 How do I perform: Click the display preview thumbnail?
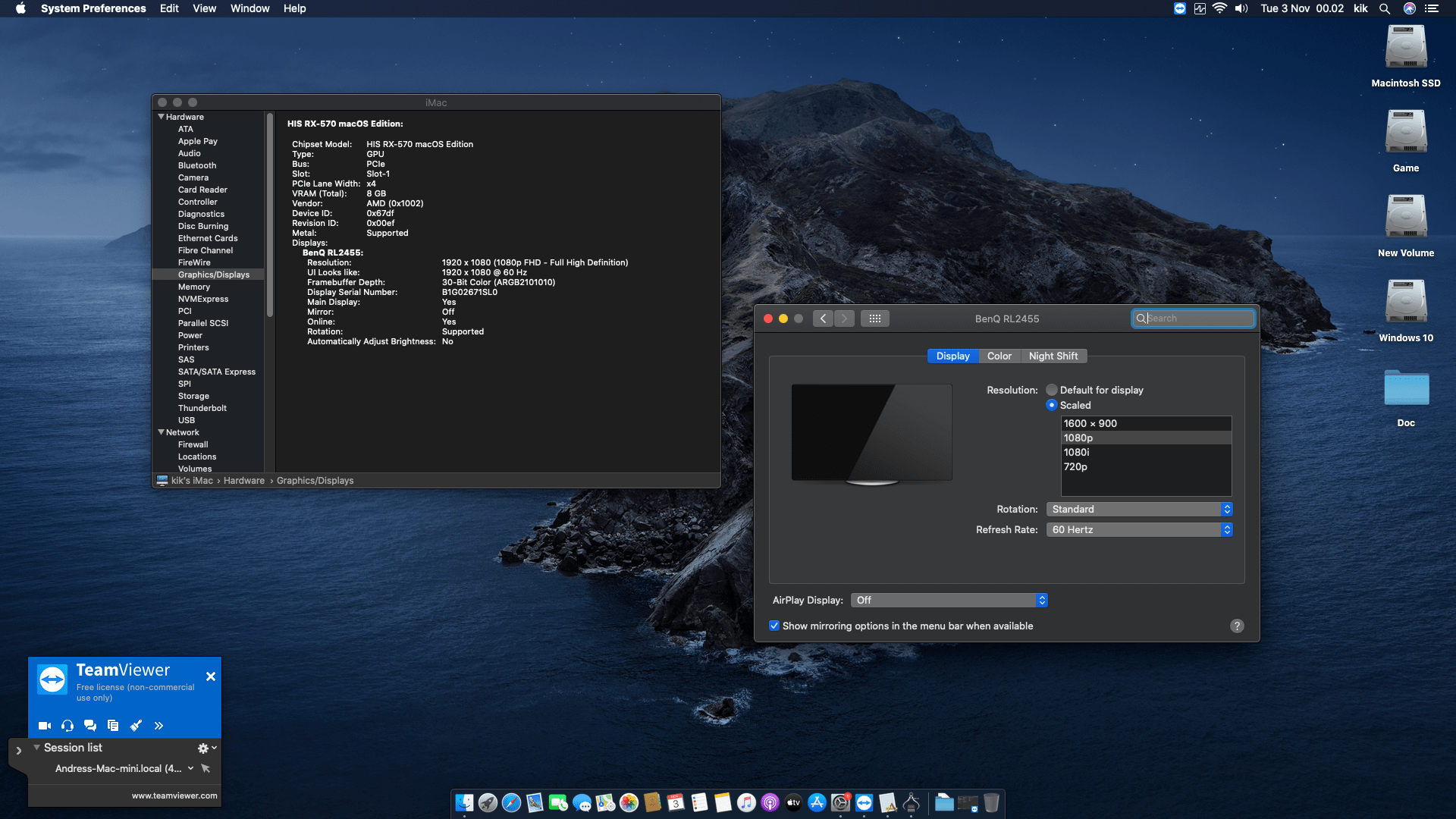pos(871,434)
